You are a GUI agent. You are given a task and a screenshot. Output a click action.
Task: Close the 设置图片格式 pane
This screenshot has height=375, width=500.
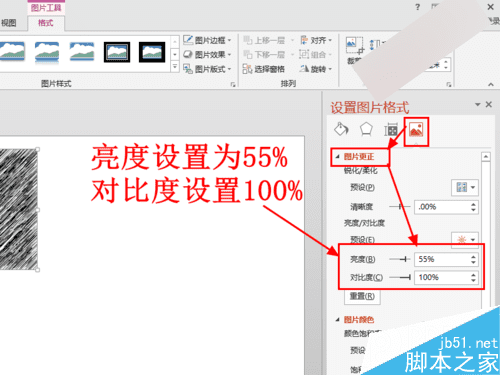tap(489, 104)
